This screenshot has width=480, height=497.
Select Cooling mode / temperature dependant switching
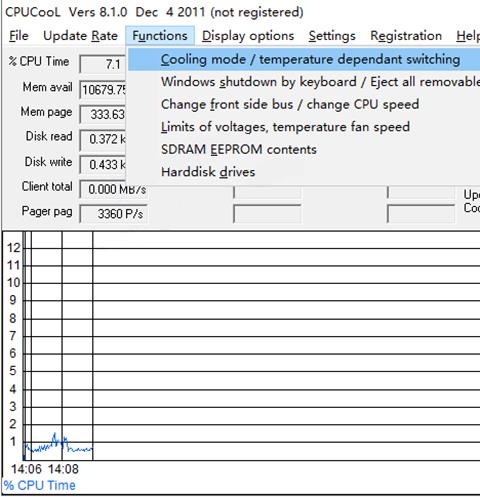pyautogui.click(x=304, y=59)
